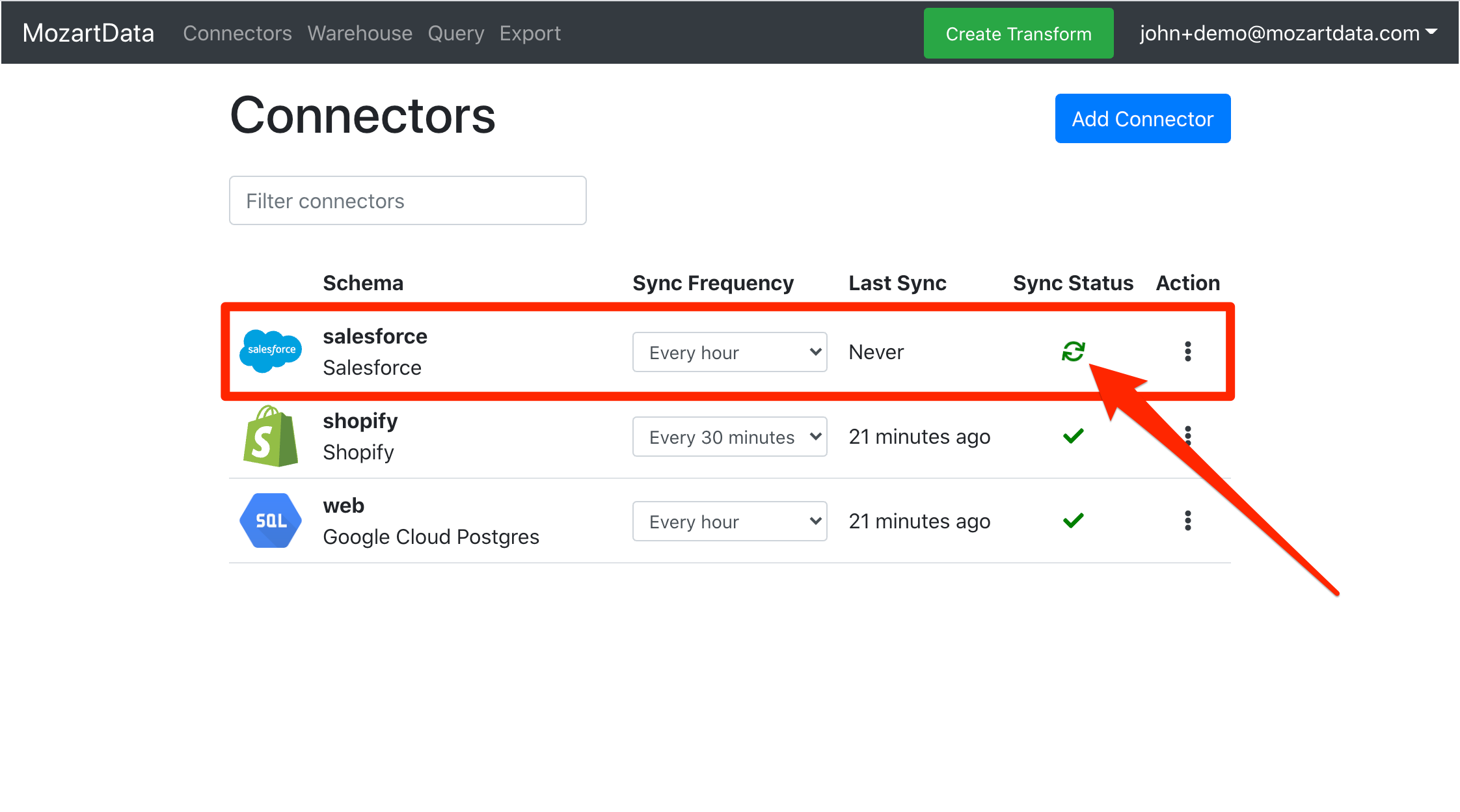
Task: Click the Last Sync column header
Action: click(897, 283)
